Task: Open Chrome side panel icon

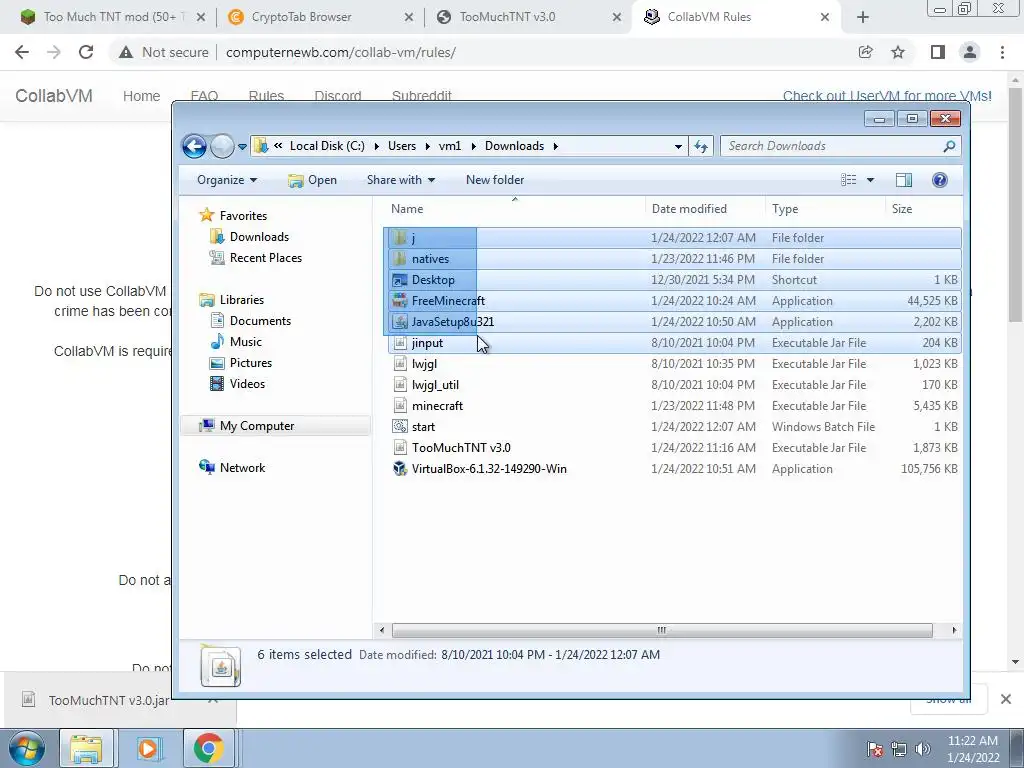Action: [937, 52]
